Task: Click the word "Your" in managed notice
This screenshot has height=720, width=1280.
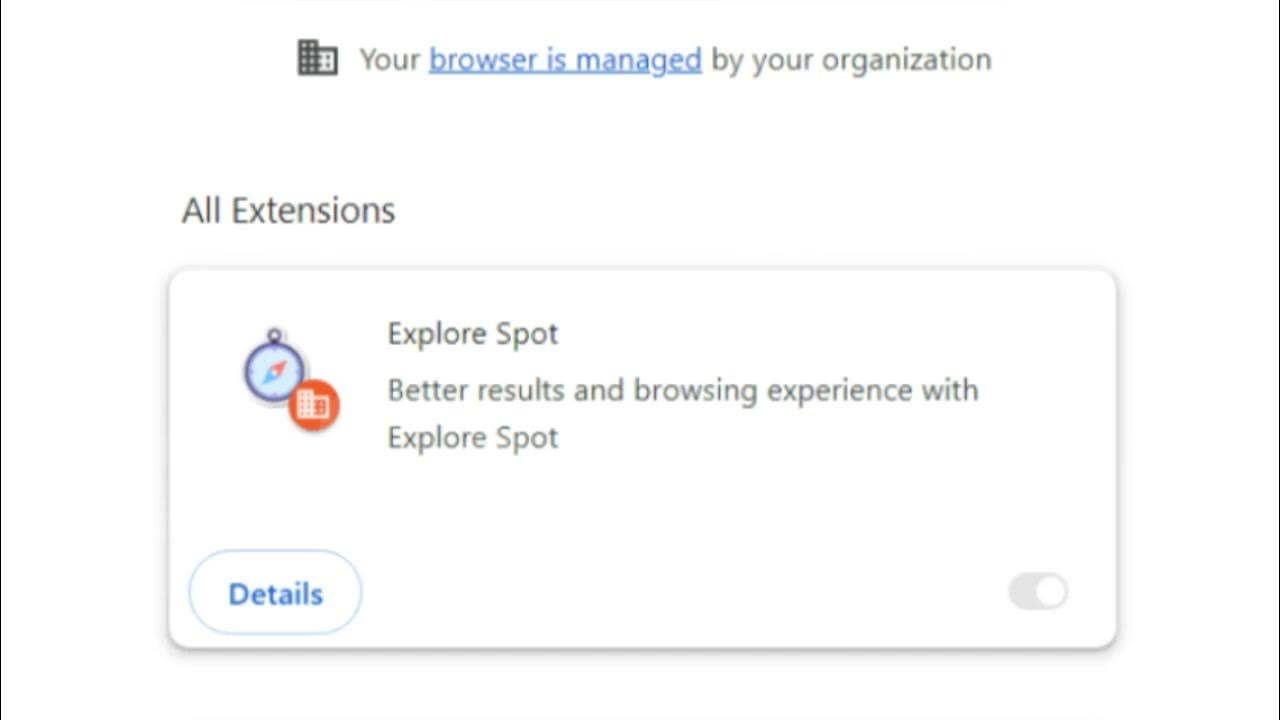Action: point(388,60)
